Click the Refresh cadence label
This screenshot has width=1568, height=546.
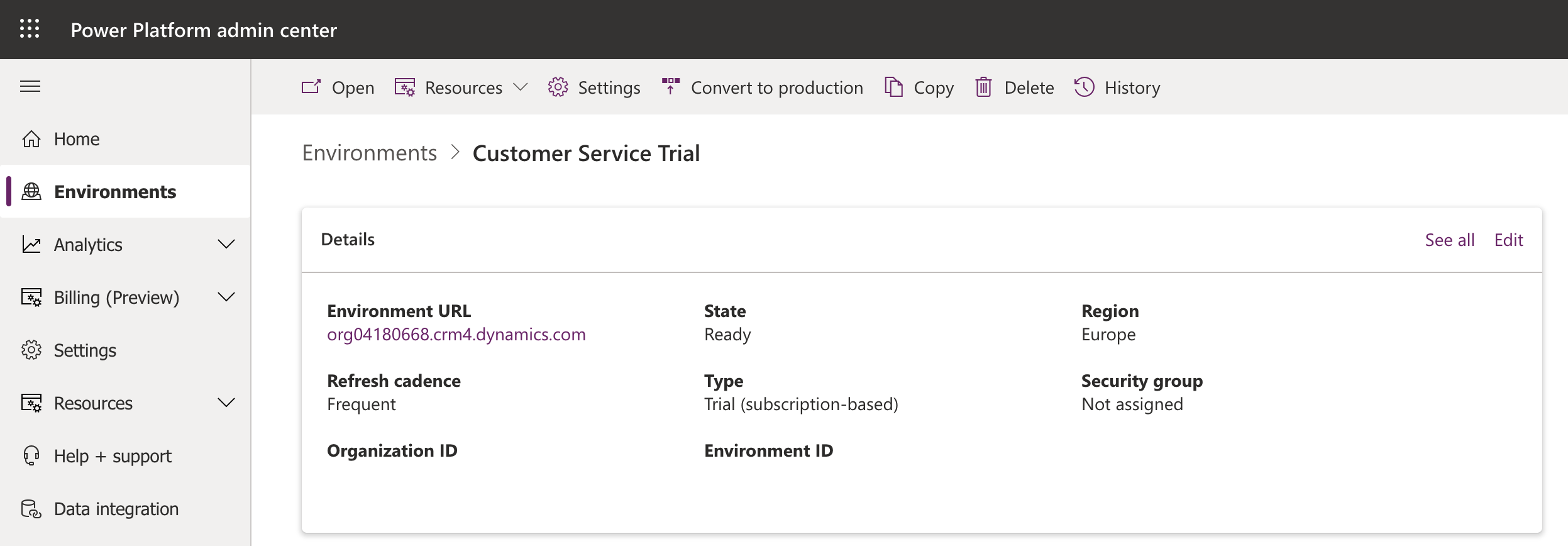(x=394, y=381)
